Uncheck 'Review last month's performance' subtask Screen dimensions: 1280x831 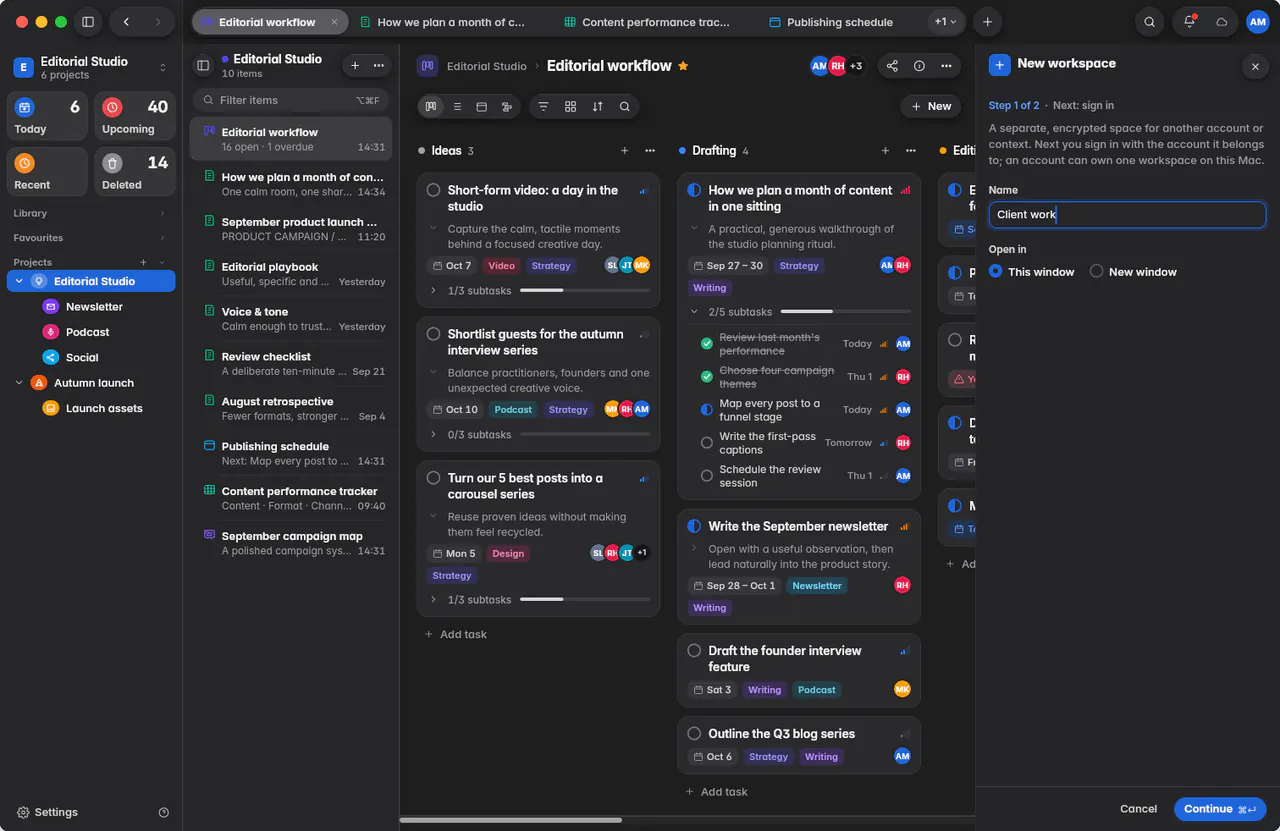click(707, 343)
